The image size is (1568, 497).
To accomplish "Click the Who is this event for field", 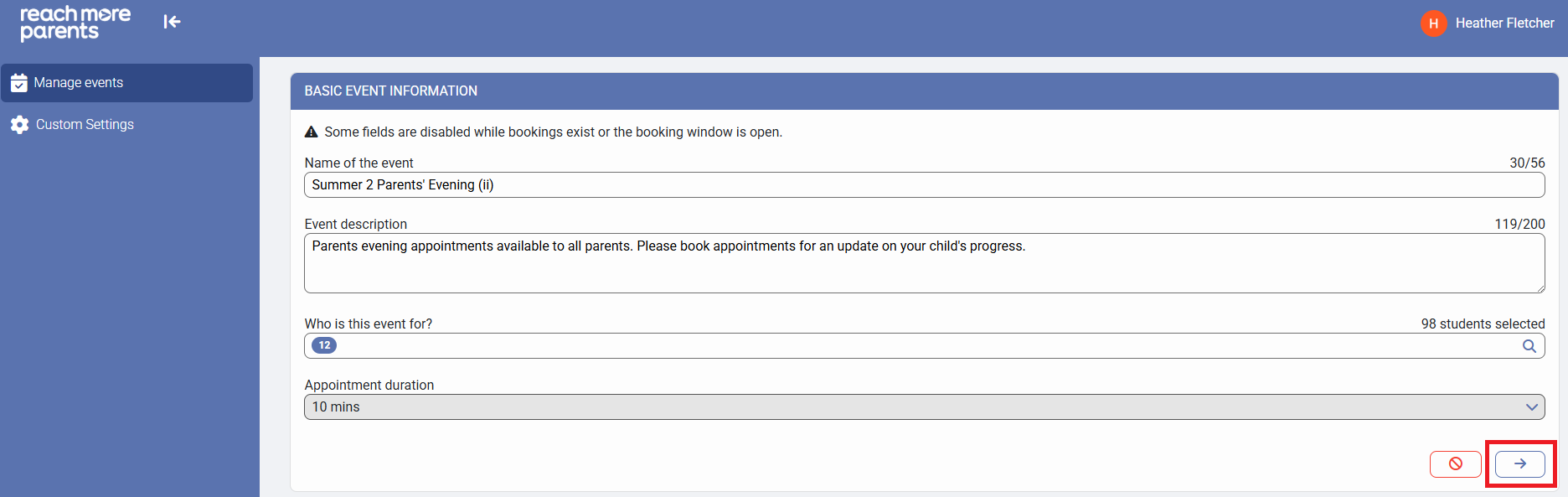I will click(x=921, y=346).
